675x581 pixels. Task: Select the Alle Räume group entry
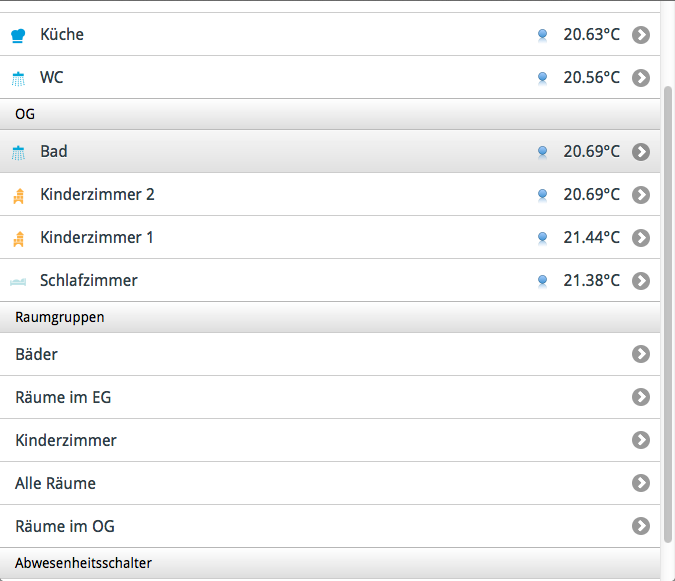coord(330,483)
